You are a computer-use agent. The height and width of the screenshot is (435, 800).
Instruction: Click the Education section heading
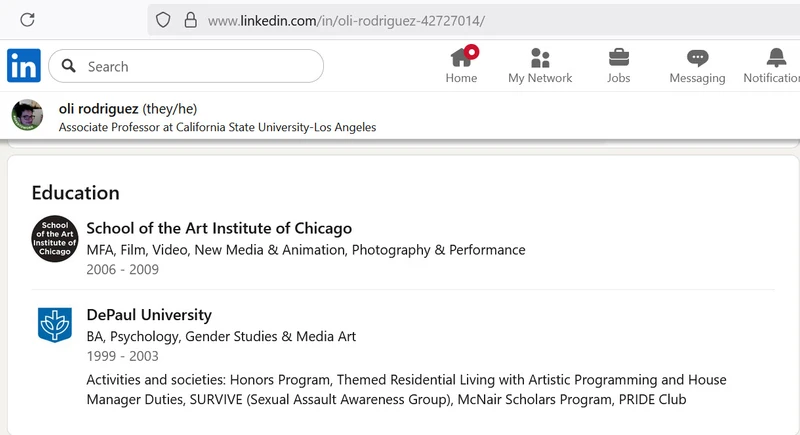(76, 193)
